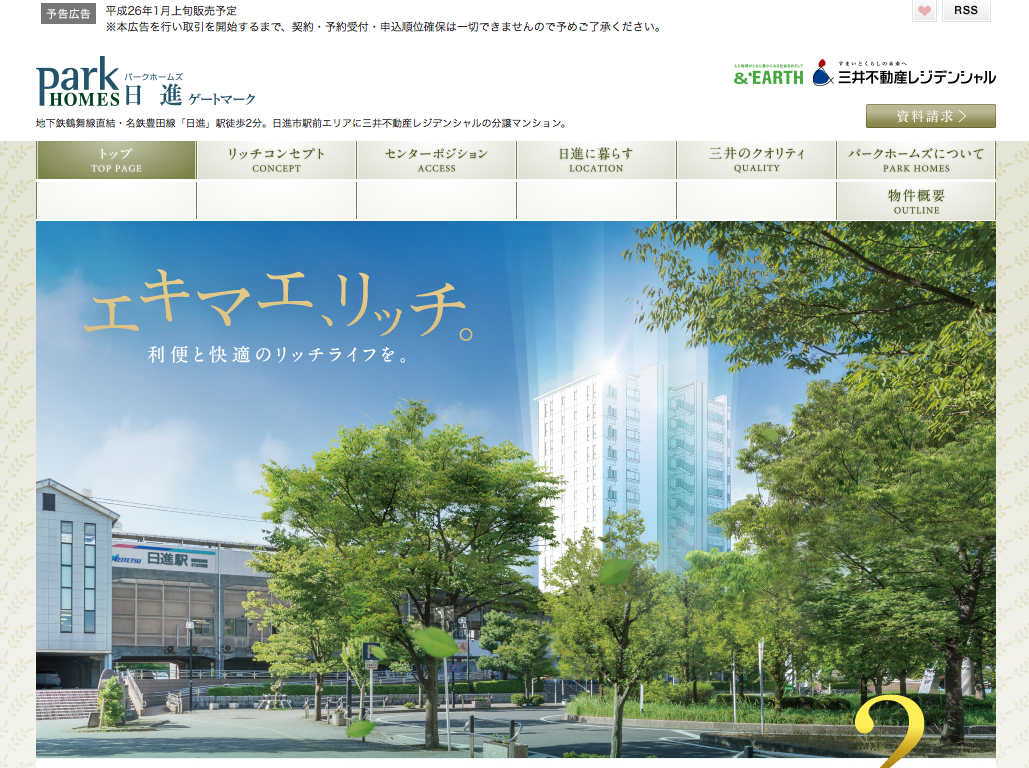The height and width of the screenshot is (768, 1029).
Task: Click the 日進駅 station sign in photo
Action: 167,558
